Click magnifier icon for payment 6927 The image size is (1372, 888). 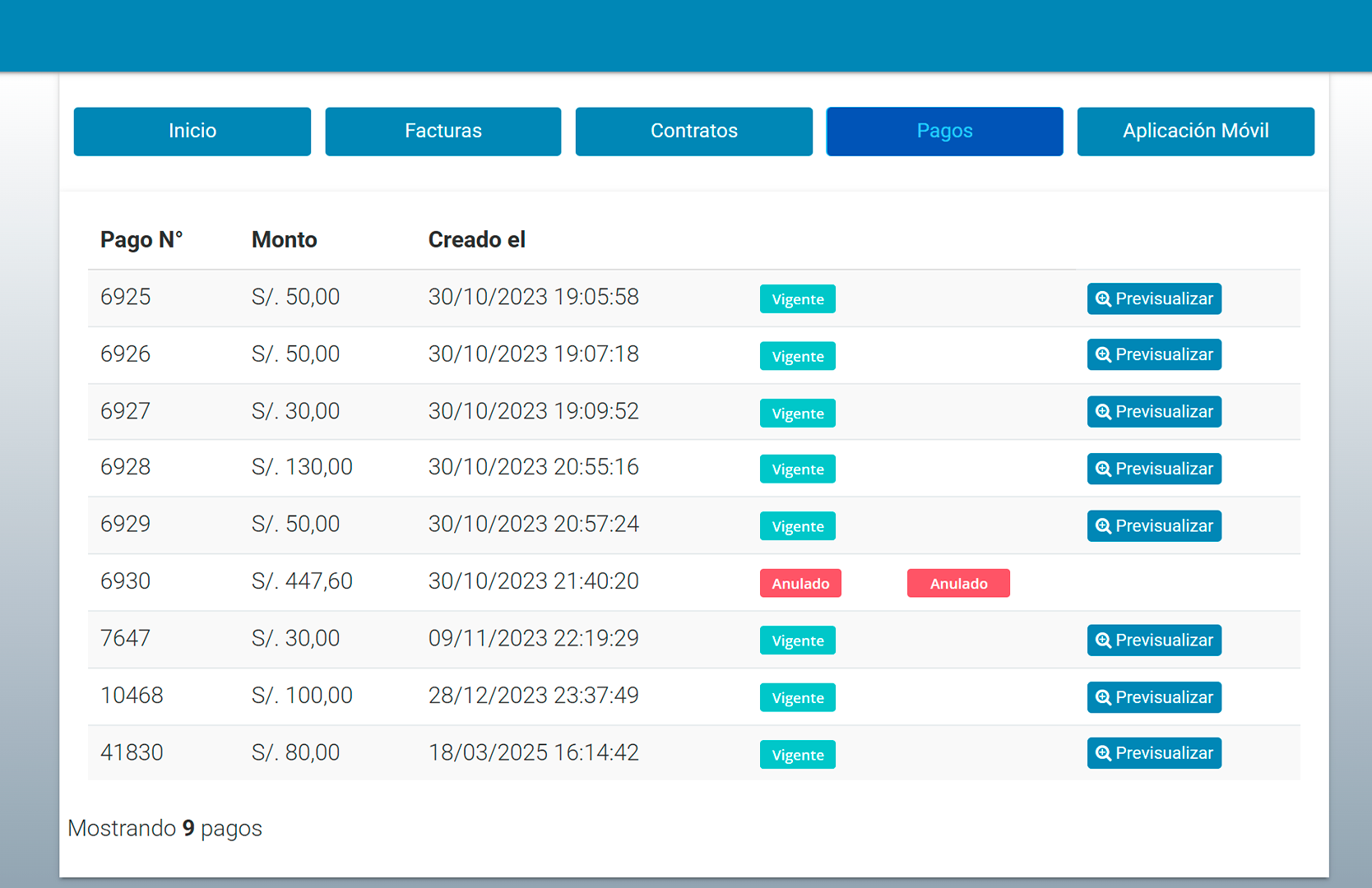1103,412
